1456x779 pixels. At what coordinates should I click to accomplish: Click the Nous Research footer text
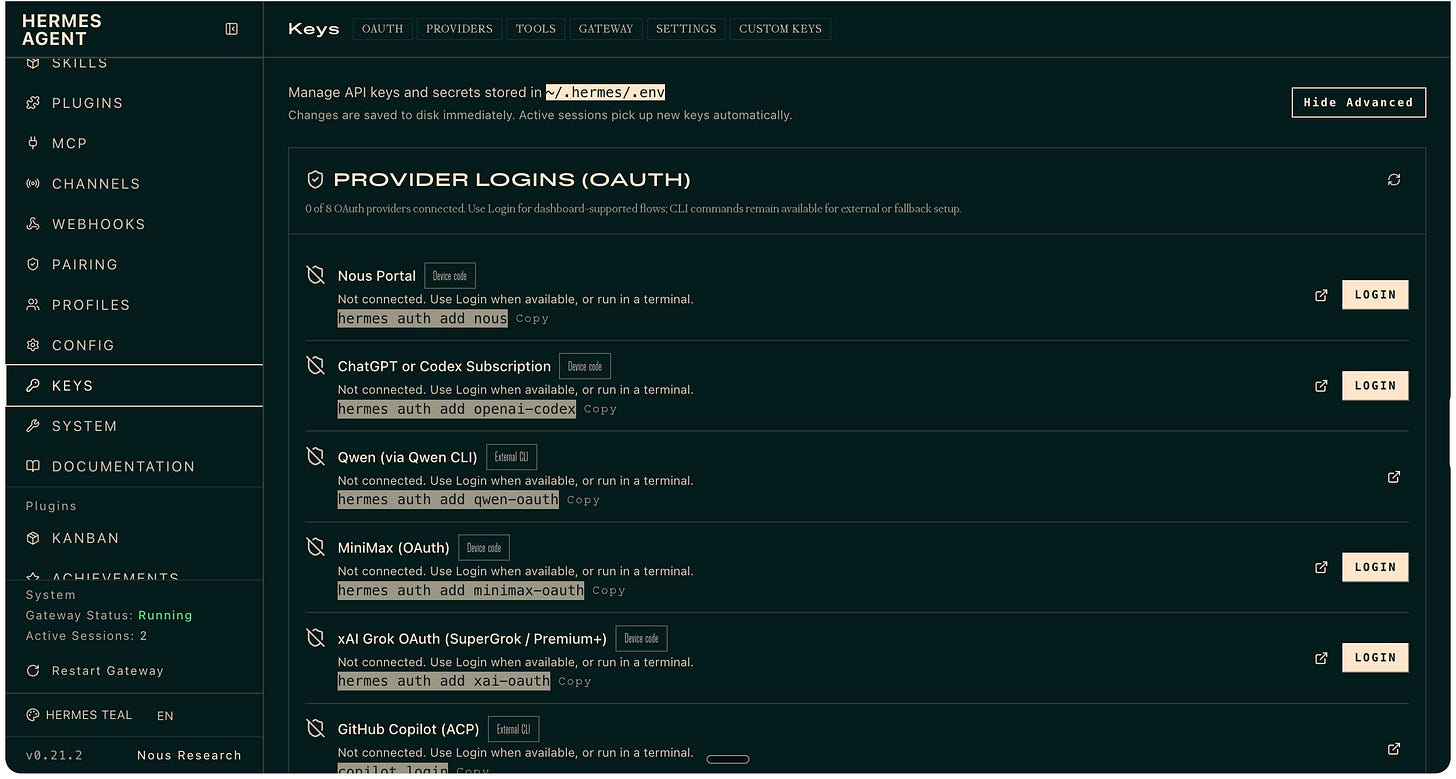(x=189, y=755)
